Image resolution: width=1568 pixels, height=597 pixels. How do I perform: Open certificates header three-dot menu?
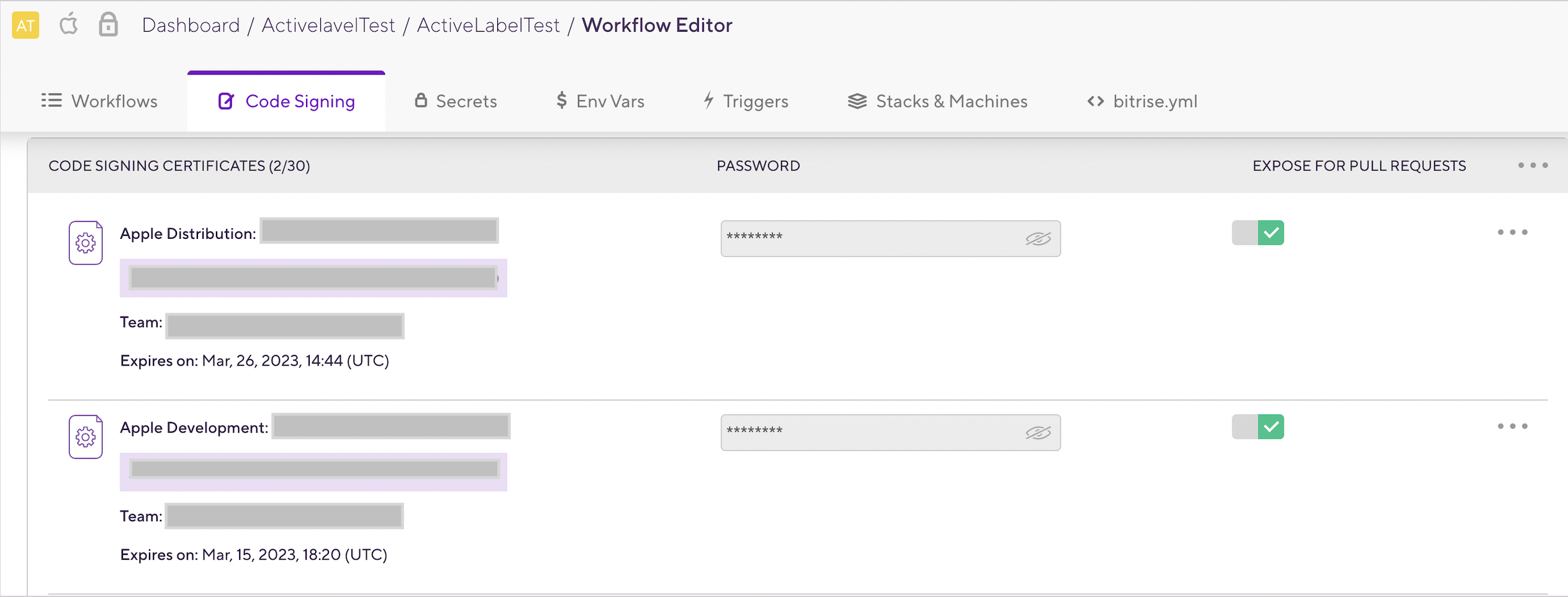[x=1533, y=166]
